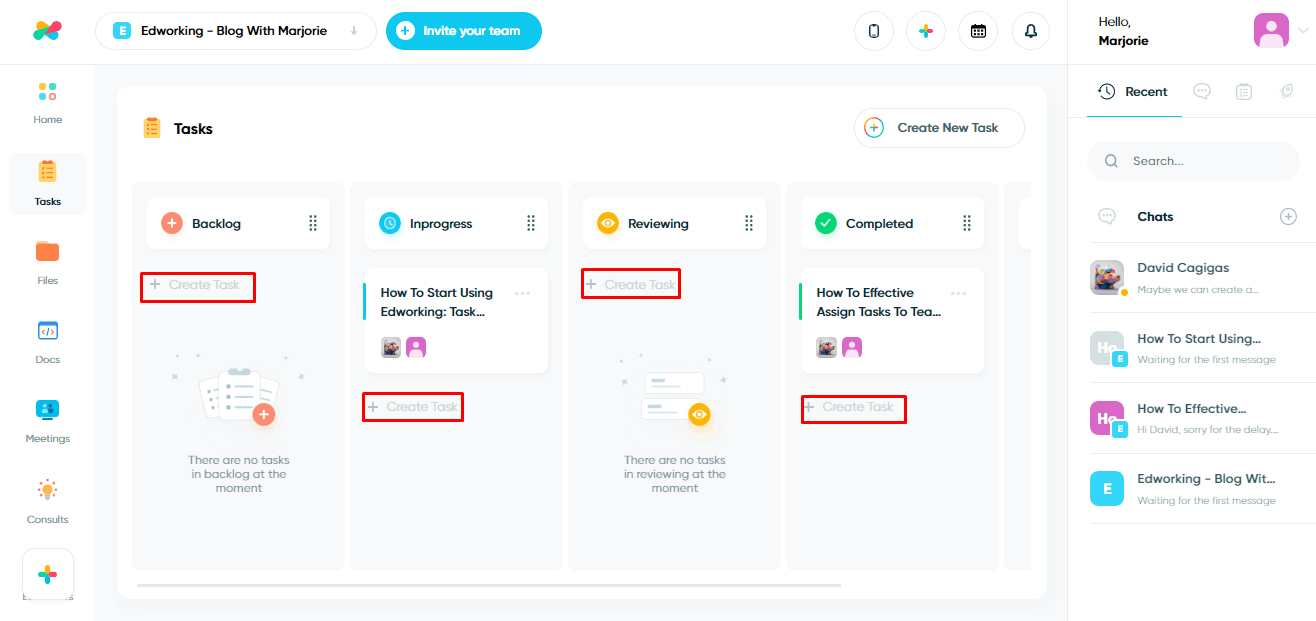Screen dimensions: 1316x621
Task: Switch to the task list tab in right panel
Action: click(1244, 91)
